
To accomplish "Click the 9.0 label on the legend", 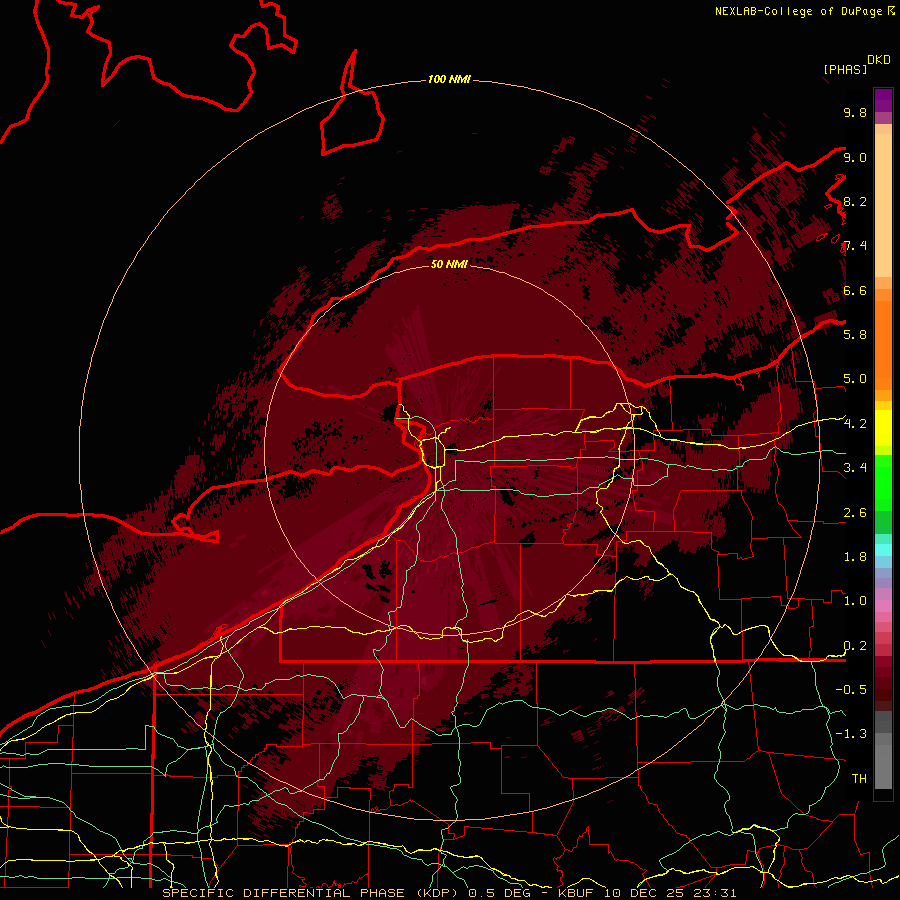I will [x=855, y=157].
